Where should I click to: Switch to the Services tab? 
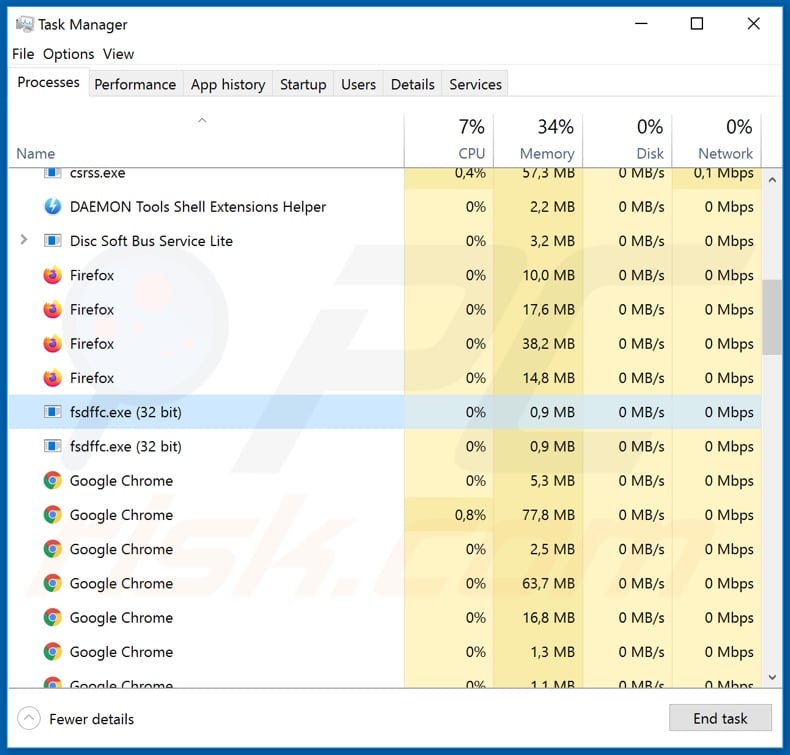[476, 84]
